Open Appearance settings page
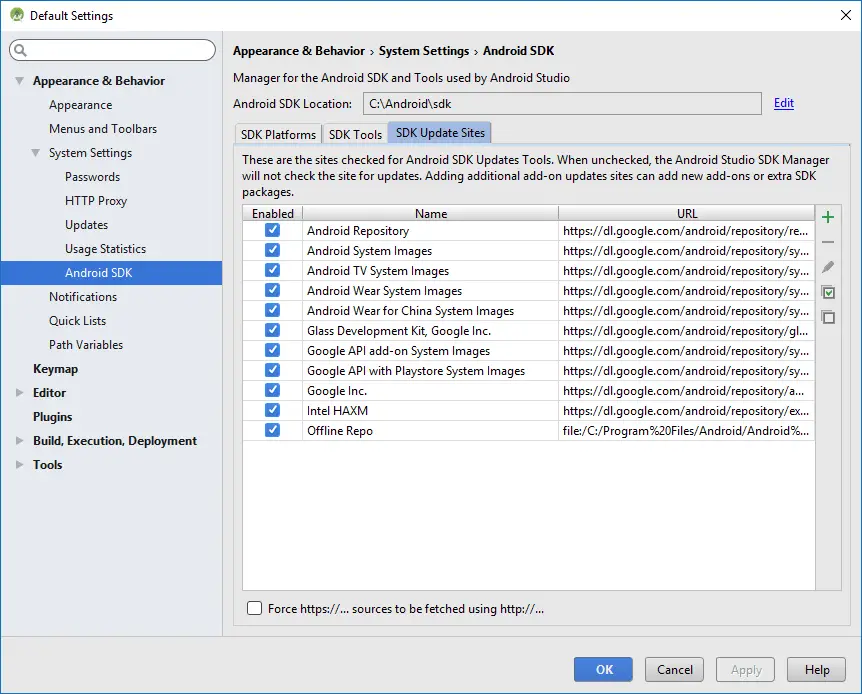 point(80,105)
